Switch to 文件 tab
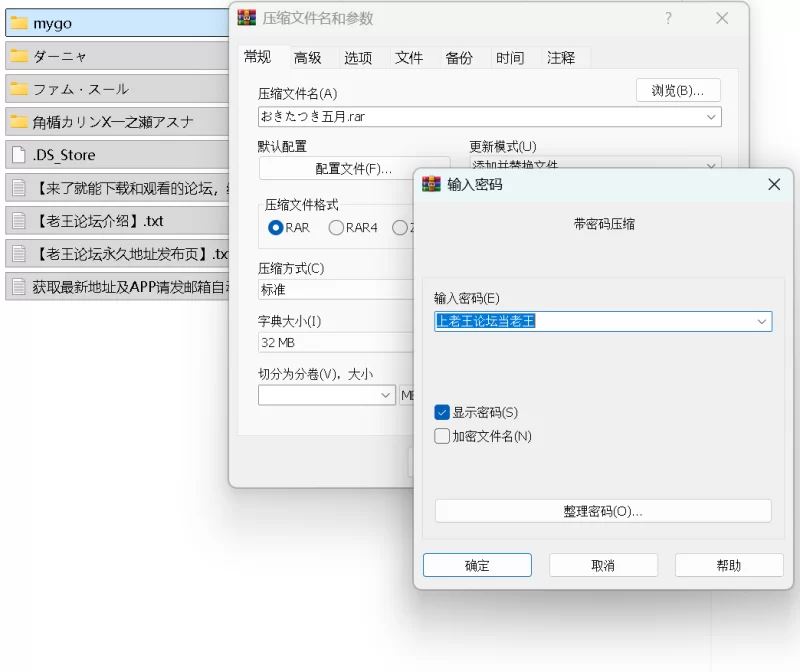This screenshot has width=800, height=672. (409, 58)
